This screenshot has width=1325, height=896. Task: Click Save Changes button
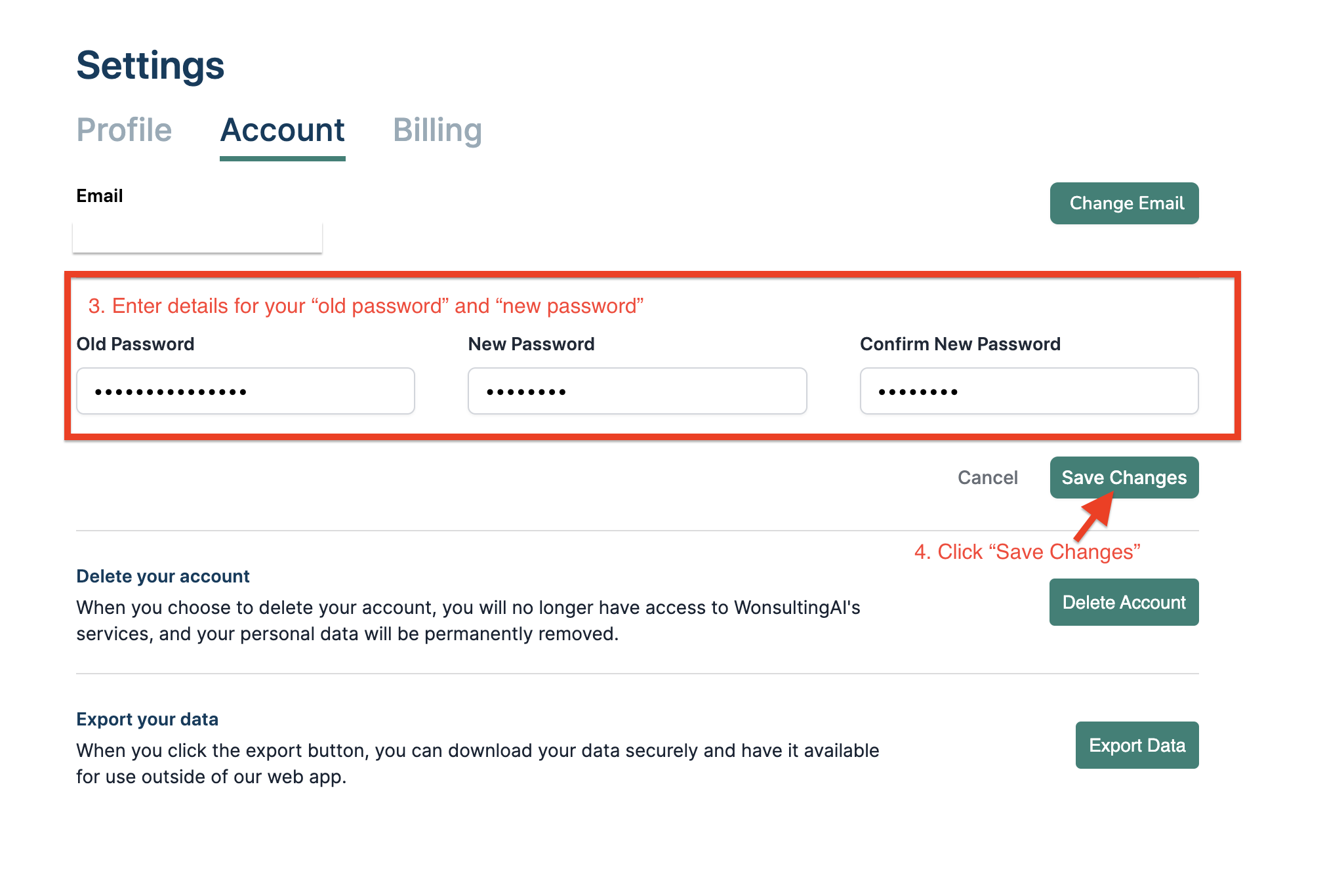coord(1124,478)
